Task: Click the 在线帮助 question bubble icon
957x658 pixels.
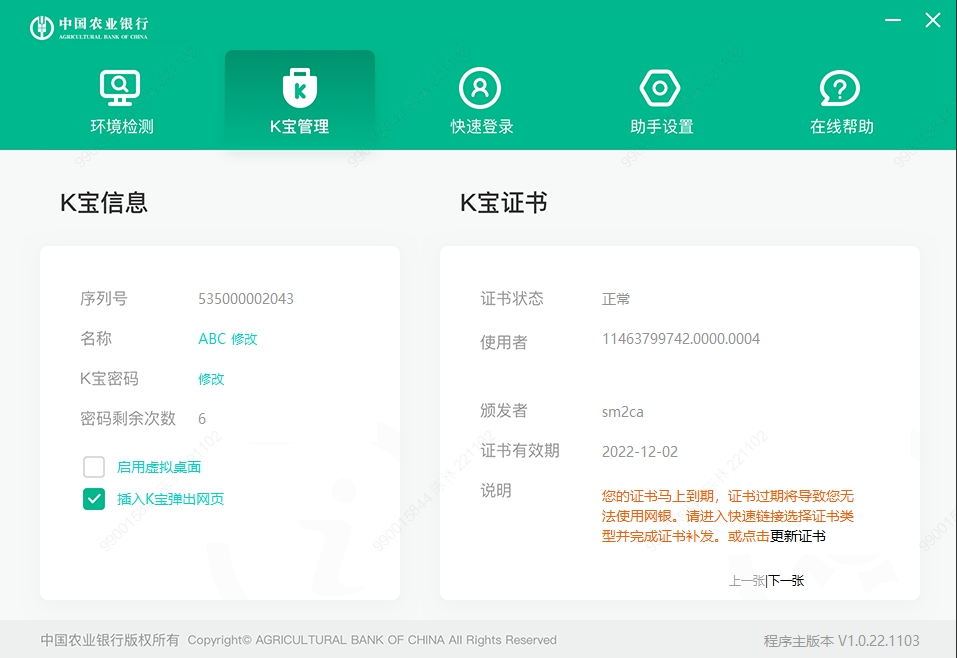Action: point(840,88)
